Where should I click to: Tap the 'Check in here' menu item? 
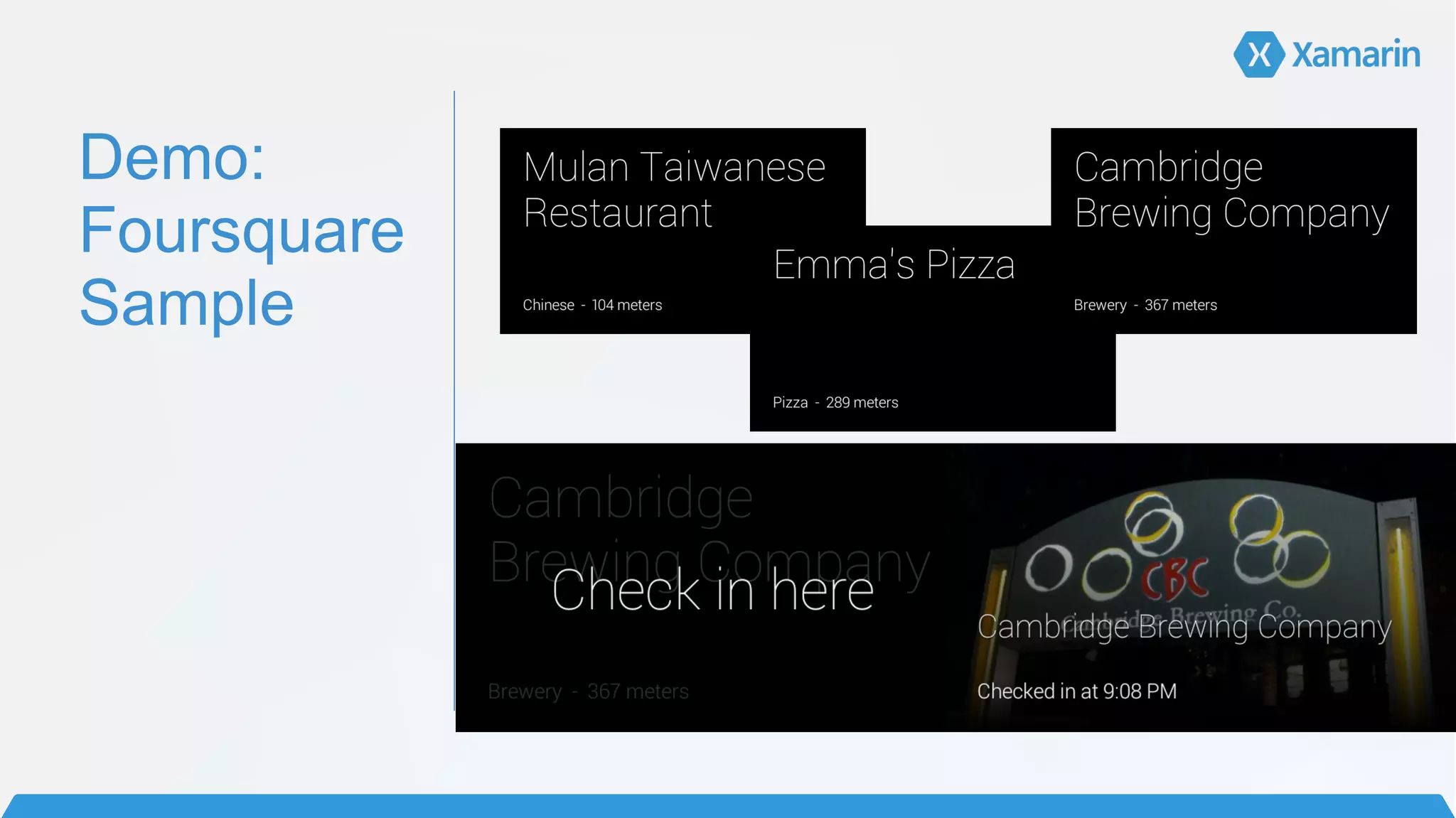click(x=712, y=589)
